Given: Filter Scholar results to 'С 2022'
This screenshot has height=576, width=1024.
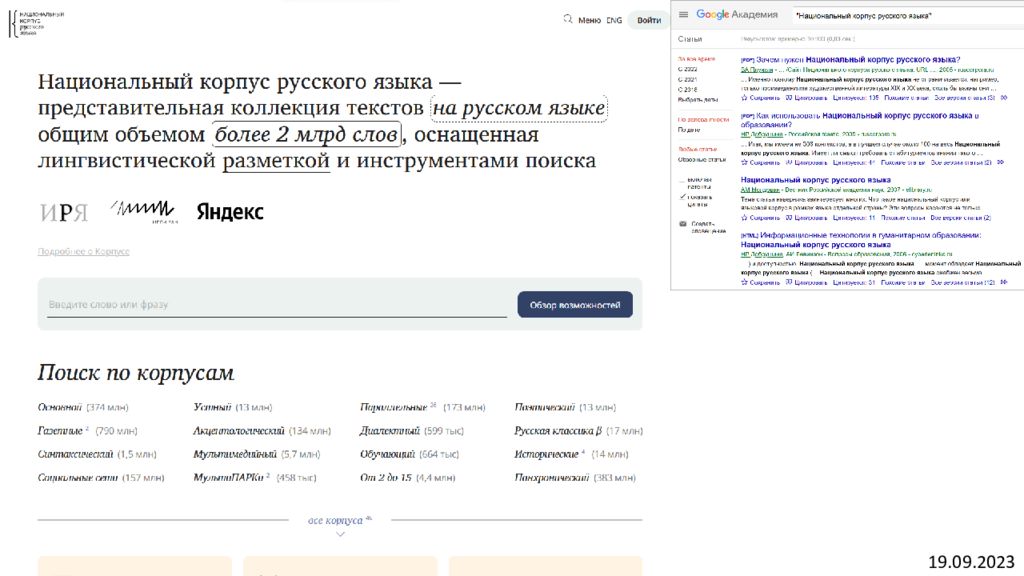Looking at the screenshot, I should 688,69.
